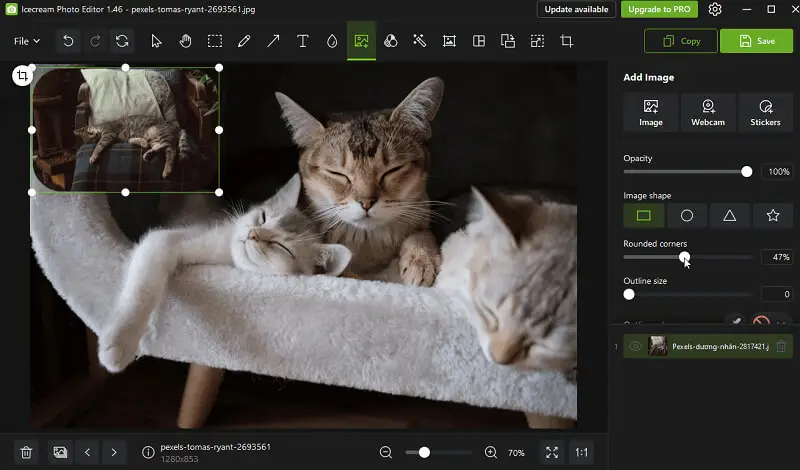
Task: Click the Outline size value field
Action: [x=777, y=294]
